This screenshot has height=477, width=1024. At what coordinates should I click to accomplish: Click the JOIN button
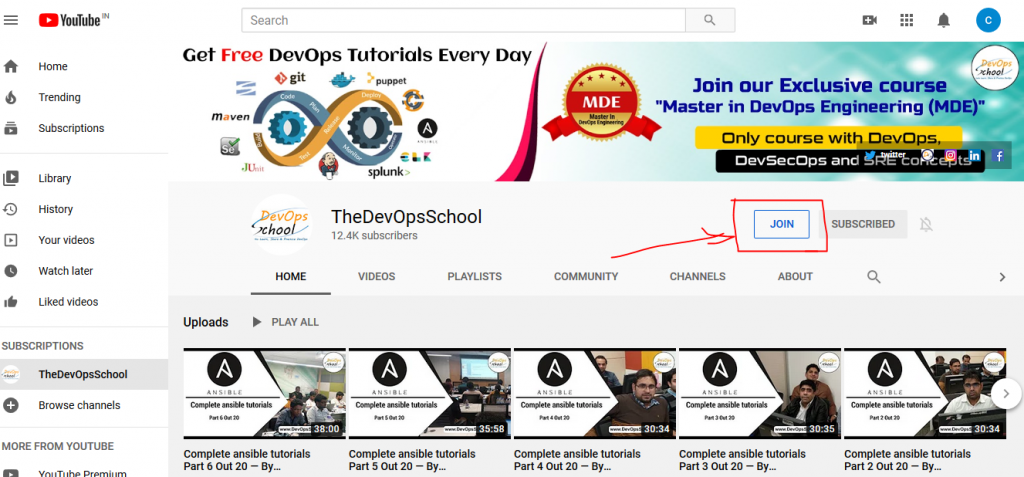click(x=782, y=224)
